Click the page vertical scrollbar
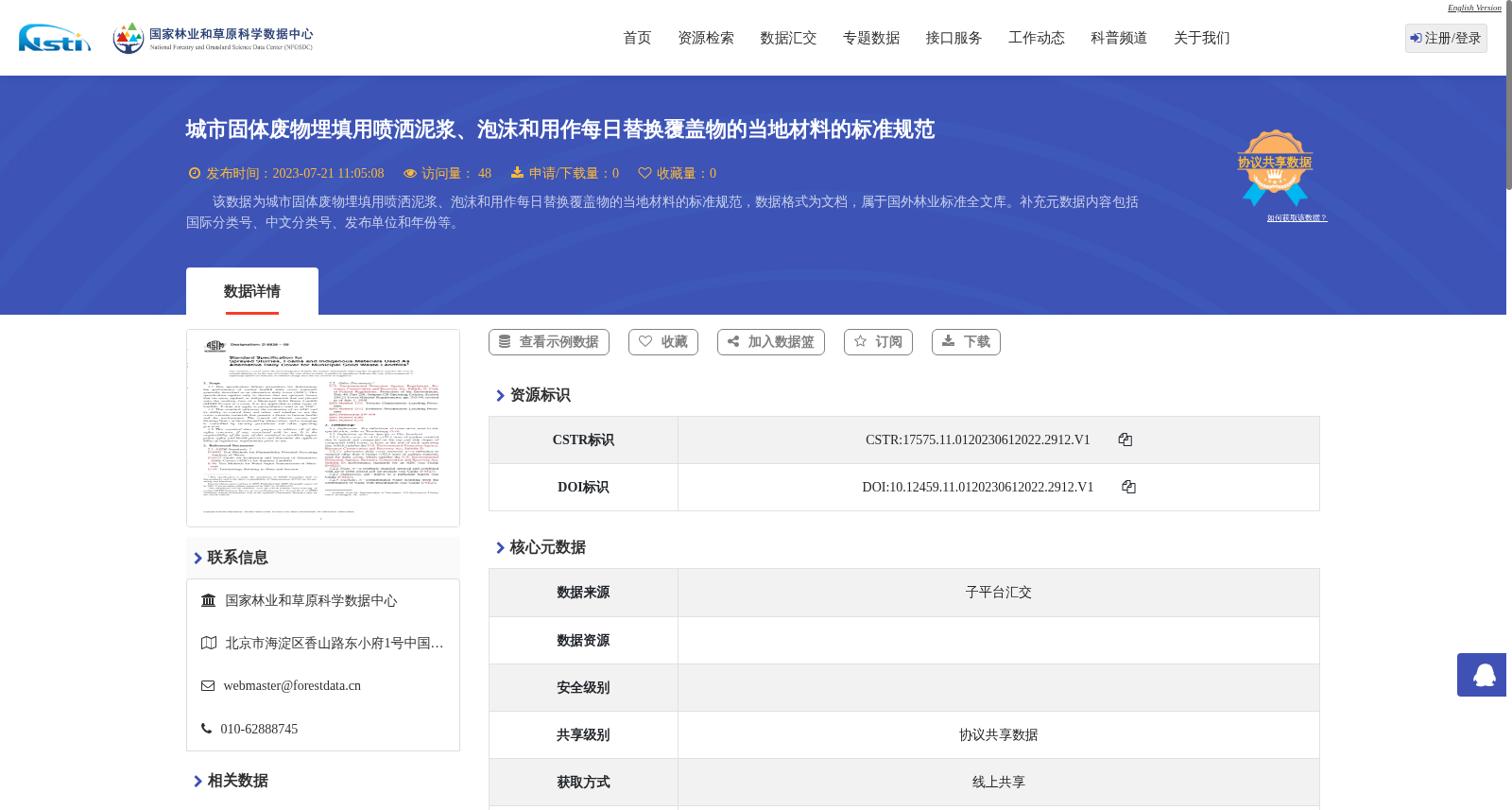 pyautogui.click(x=1509, y=95)
